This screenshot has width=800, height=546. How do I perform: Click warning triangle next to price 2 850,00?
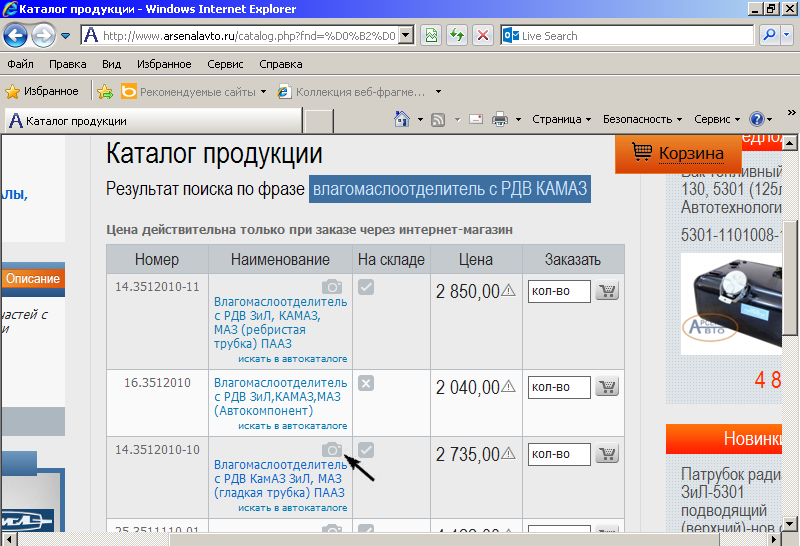pyautogui.click(x=508, y=290)
